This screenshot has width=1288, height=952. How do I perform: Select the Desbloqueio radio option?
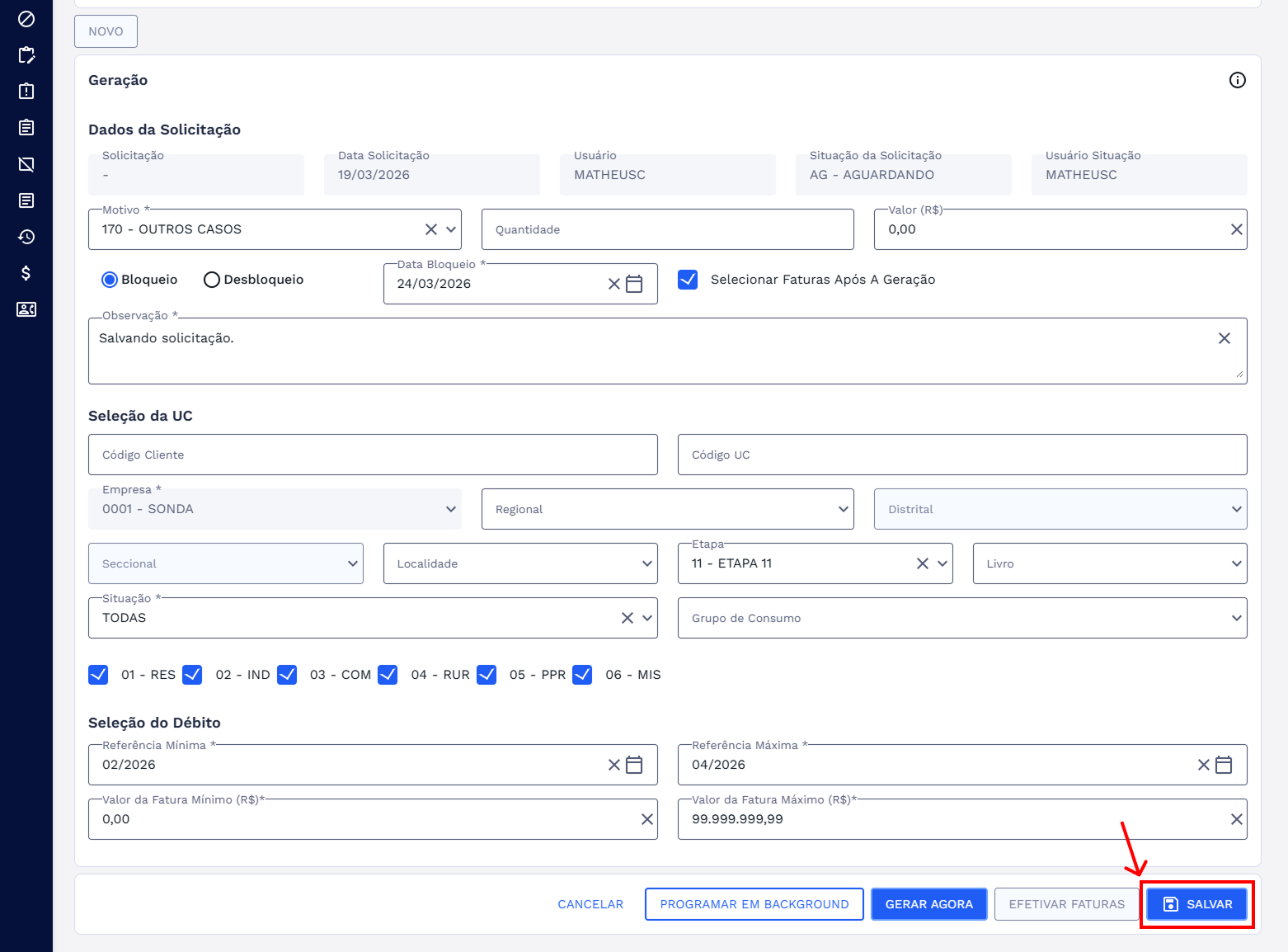point(212,280)
